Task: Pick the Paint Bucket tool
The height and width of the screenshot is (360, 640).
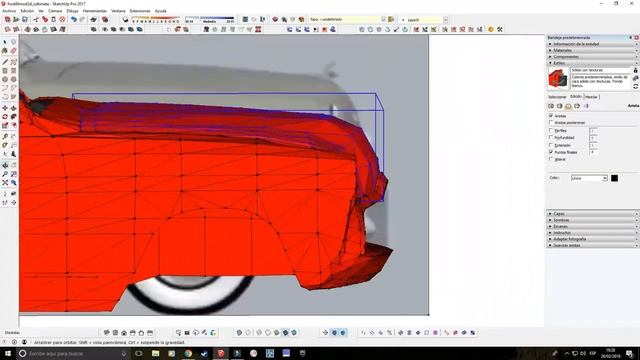Action: pyautogui.click(x=5, y=51)
